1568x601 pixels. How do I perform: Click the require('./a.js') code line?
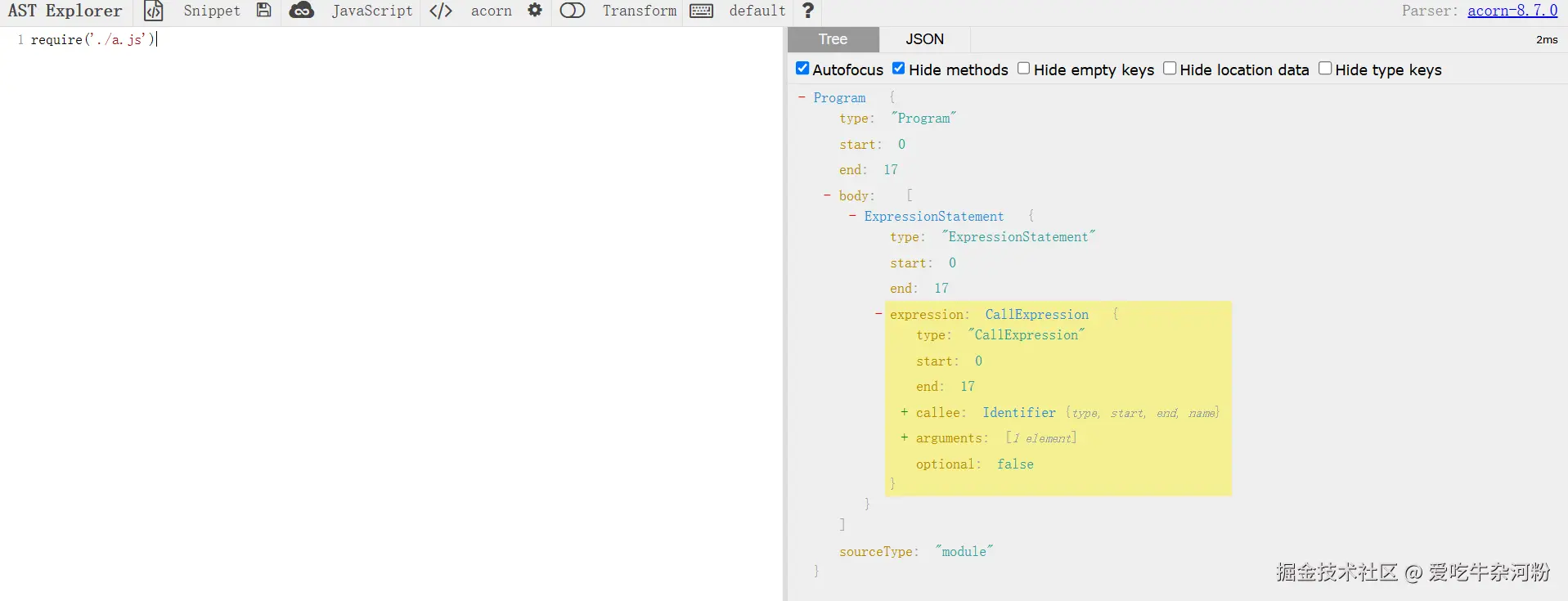point(92,39)
